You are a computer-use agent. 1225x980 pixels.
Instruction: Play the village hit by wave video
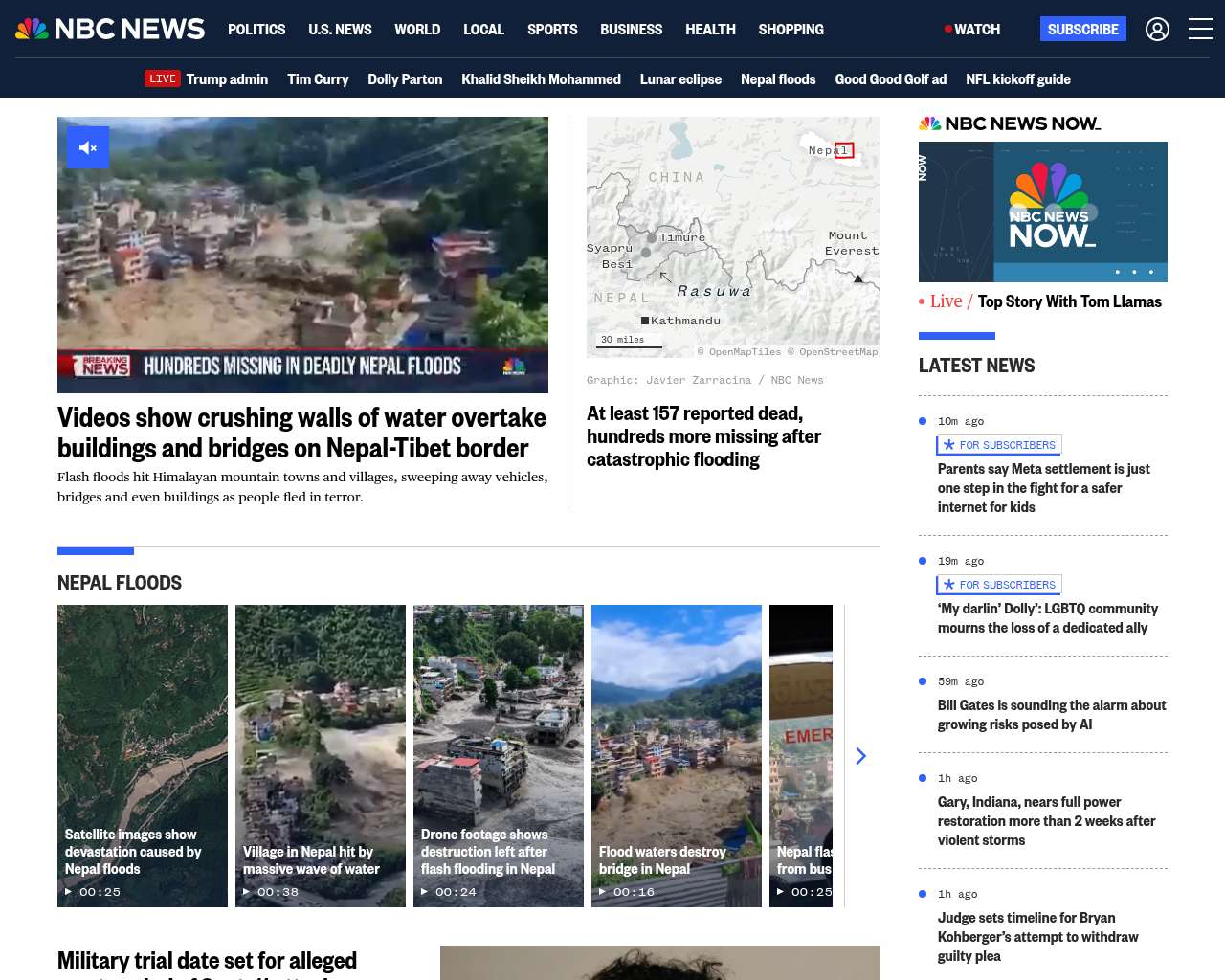(x=321, y=756)
